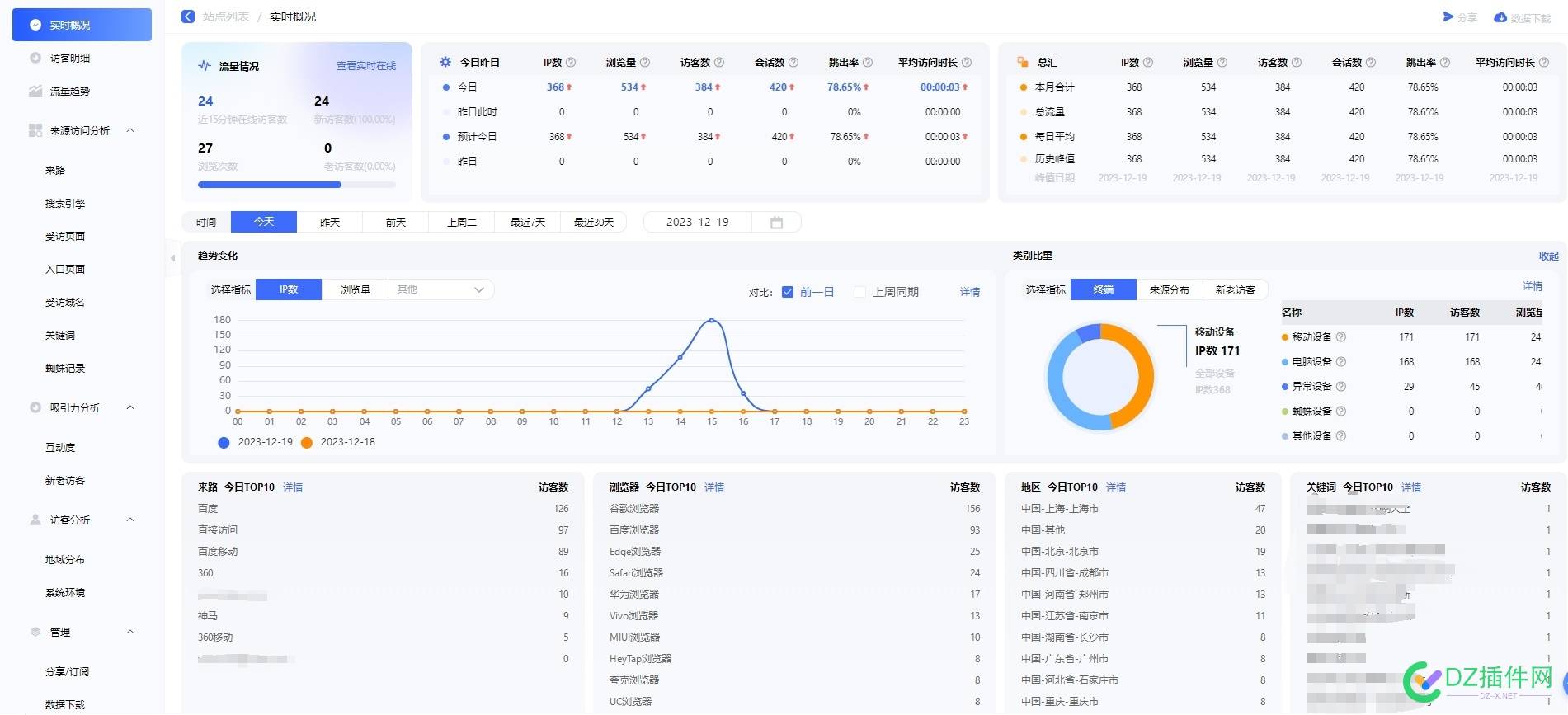
Task: Toggle the 前一日 comparison checkbox
Action: coord(788,292)
